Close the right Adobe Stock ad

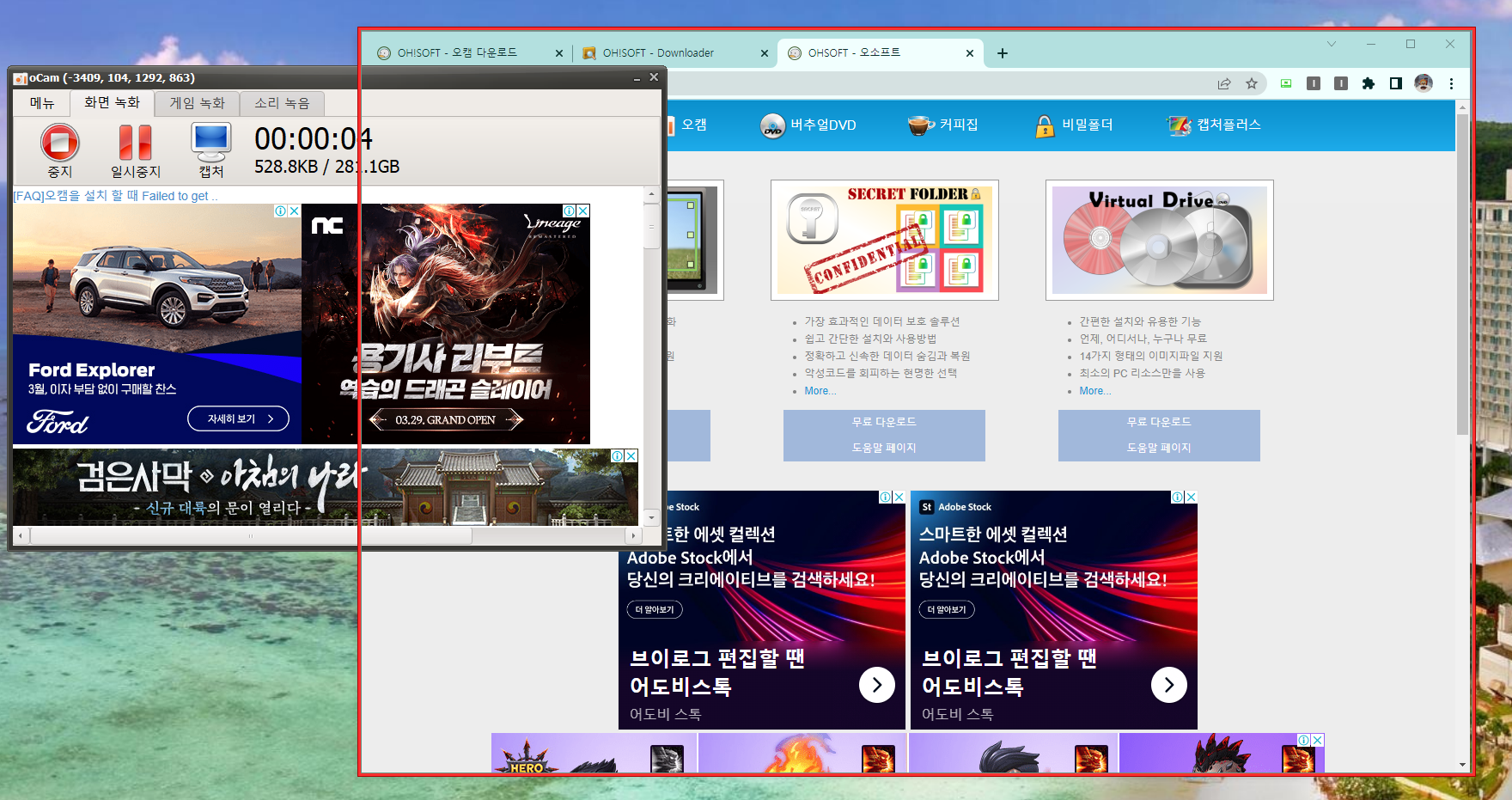[x=1191, y=497]
